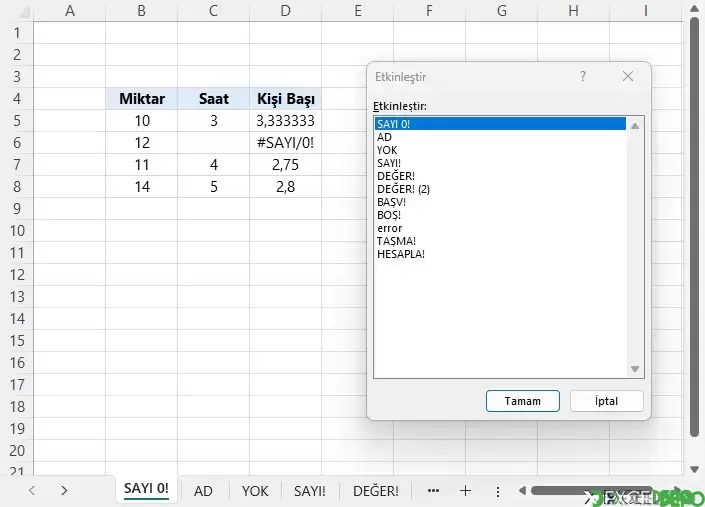Select row 12 header
705x507 pixels.
(x=17, y=275)
